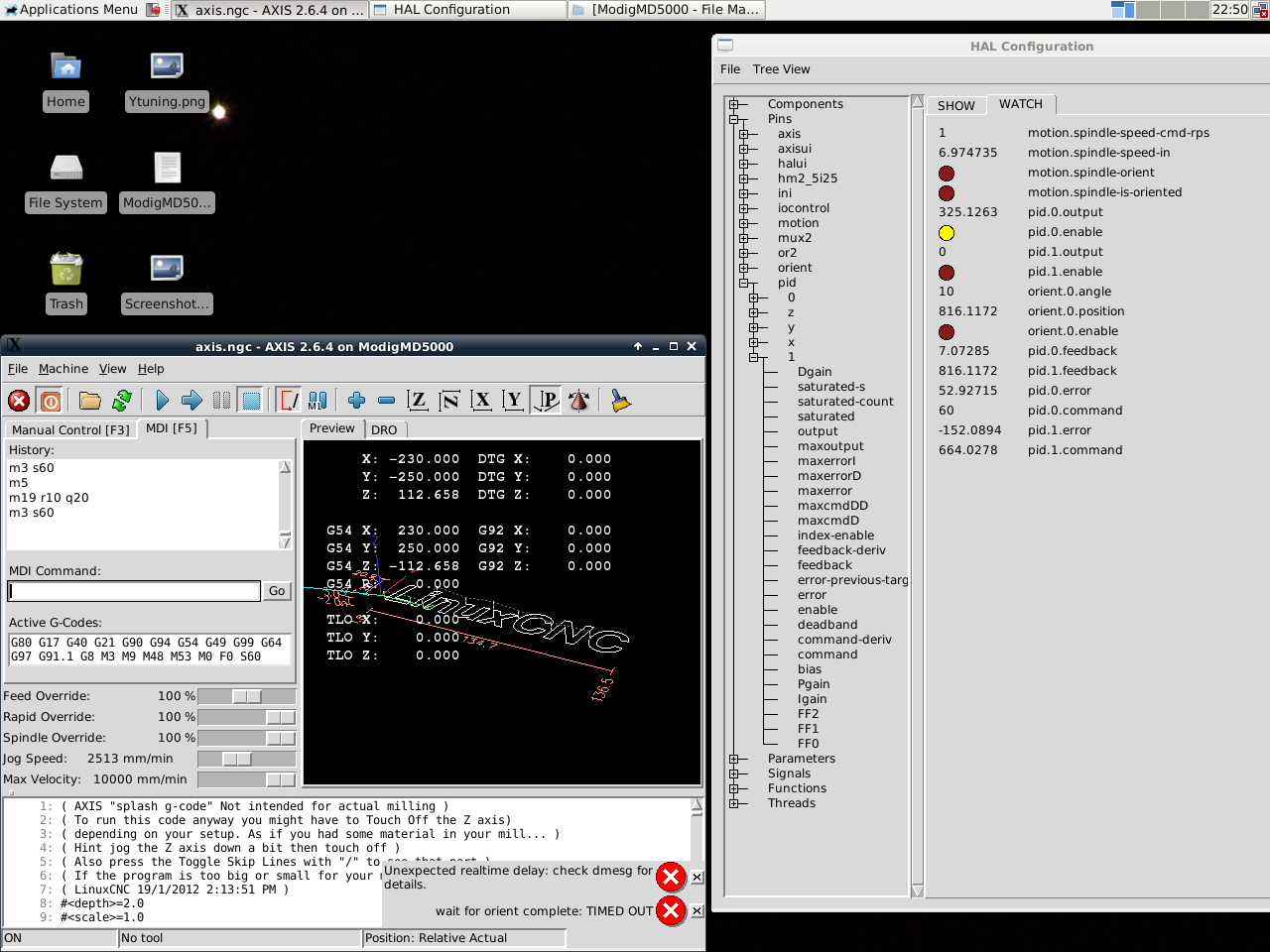Viewport: 1270px width, 952px height.
Task: Open Tree View menu in HAL Configuration
Action: [782, 69]
